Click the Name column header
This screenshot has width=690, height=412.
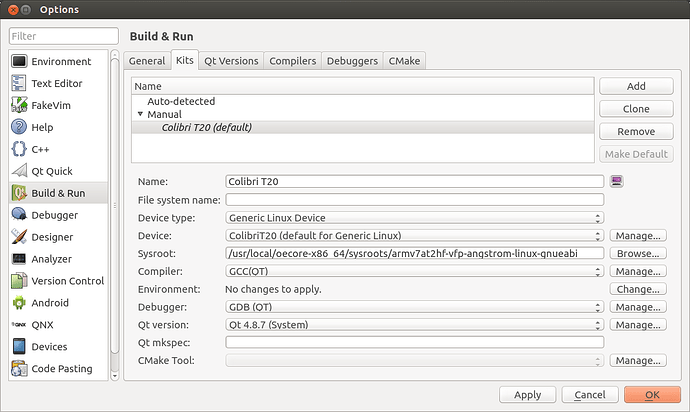pos(363,86)
